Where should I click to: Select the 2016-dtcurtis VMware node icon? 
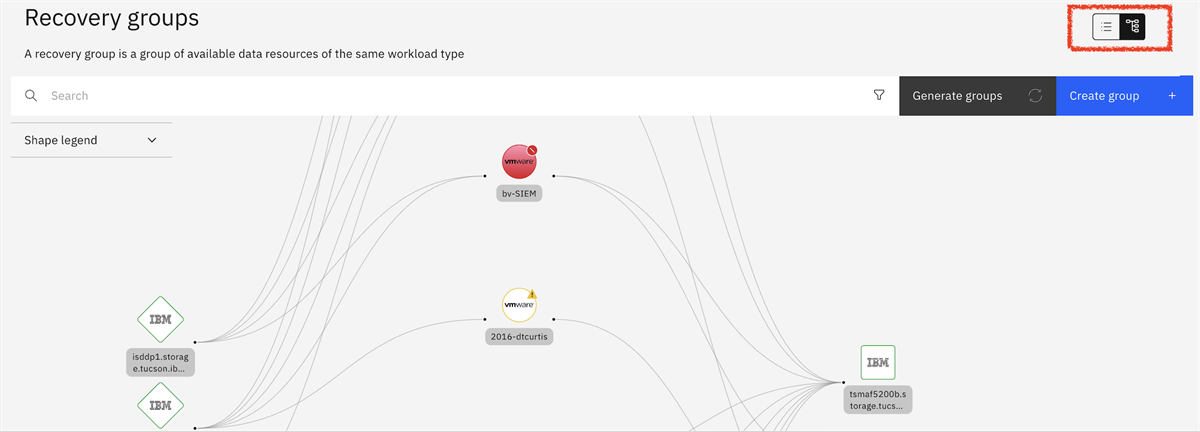click(x=520, y=305)
